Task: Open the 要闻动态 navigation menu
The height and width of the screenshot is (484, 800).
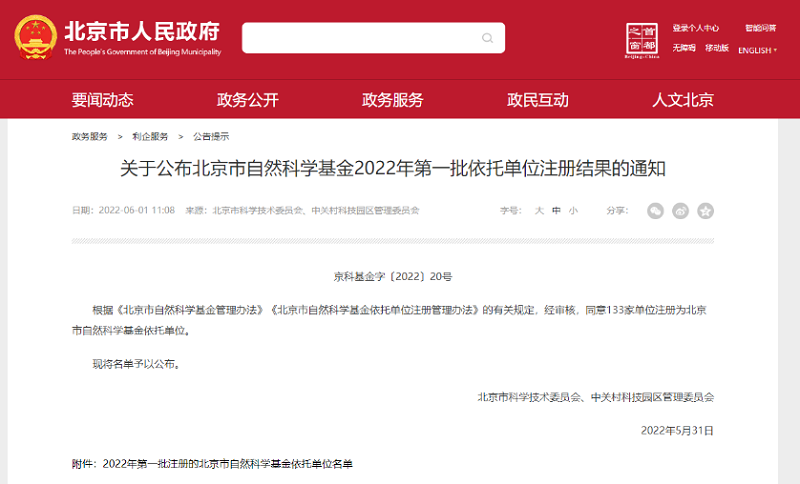Action: click(x=102, y=100)
